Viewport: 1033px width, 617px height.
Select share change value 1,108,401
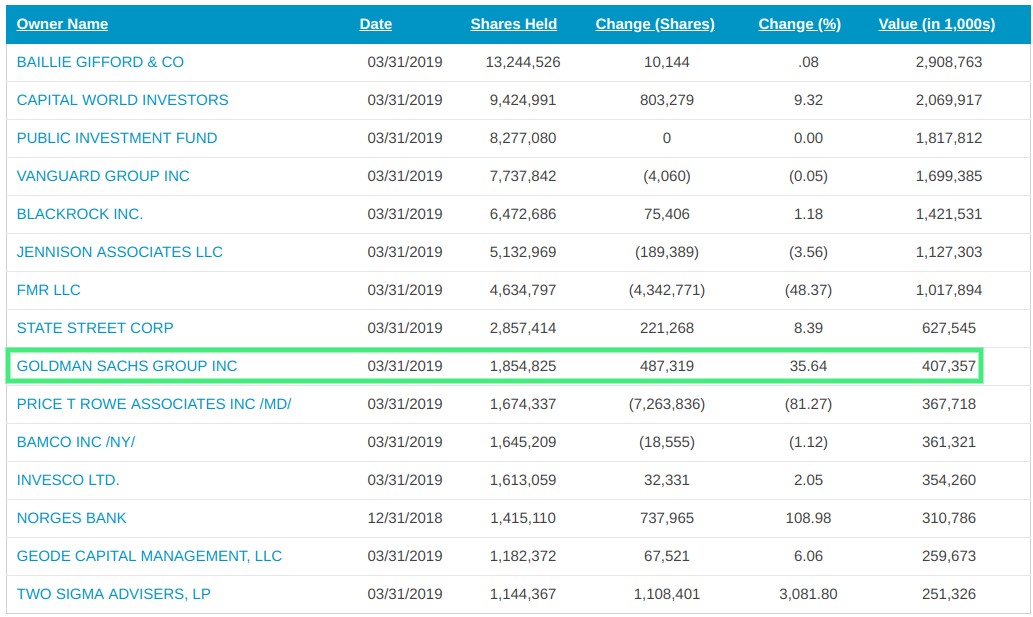click(667, 594)
